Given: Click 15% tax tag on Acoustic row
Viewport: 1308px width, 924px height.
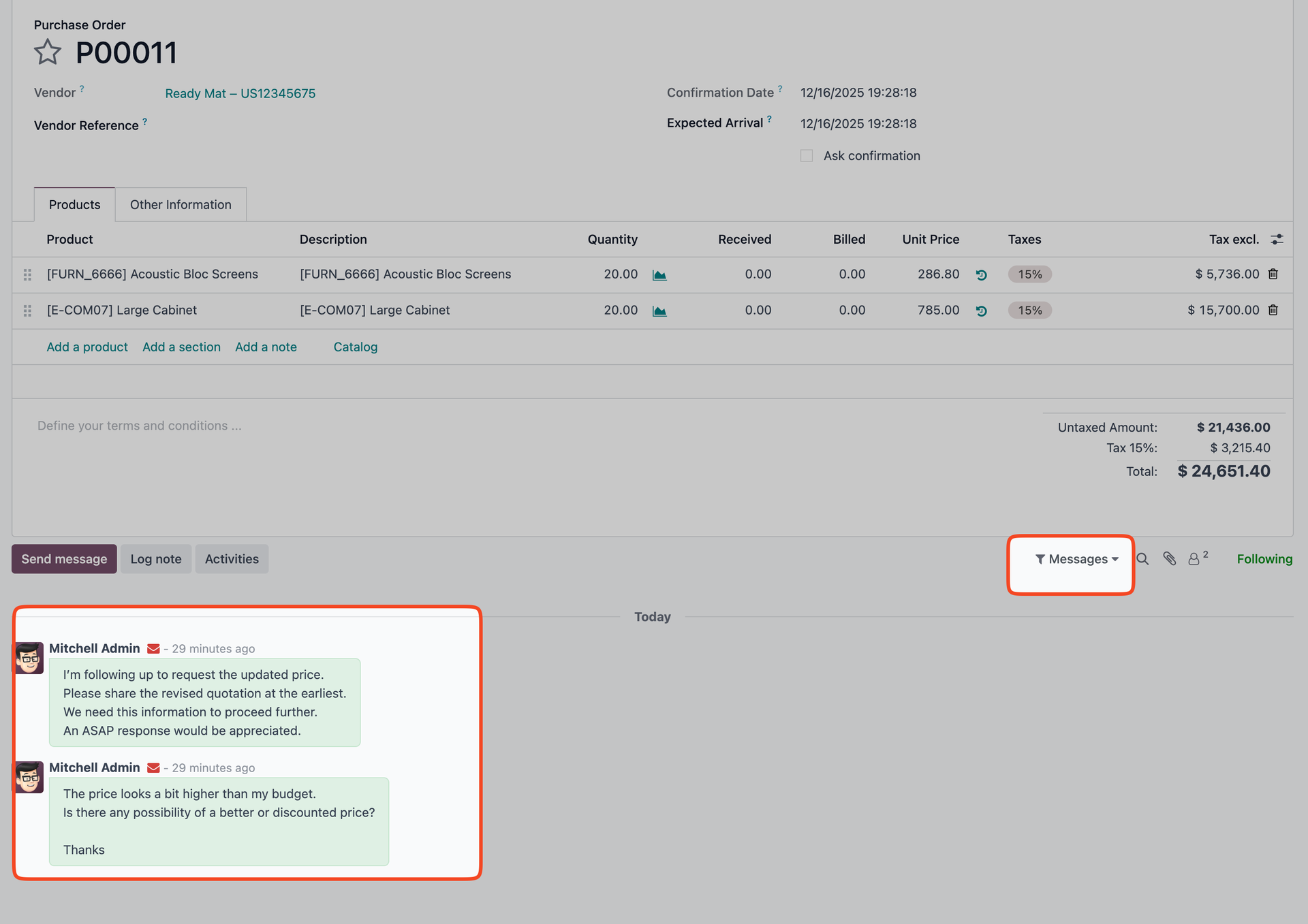Looking at the screenshot, I should coord(1029,274).
